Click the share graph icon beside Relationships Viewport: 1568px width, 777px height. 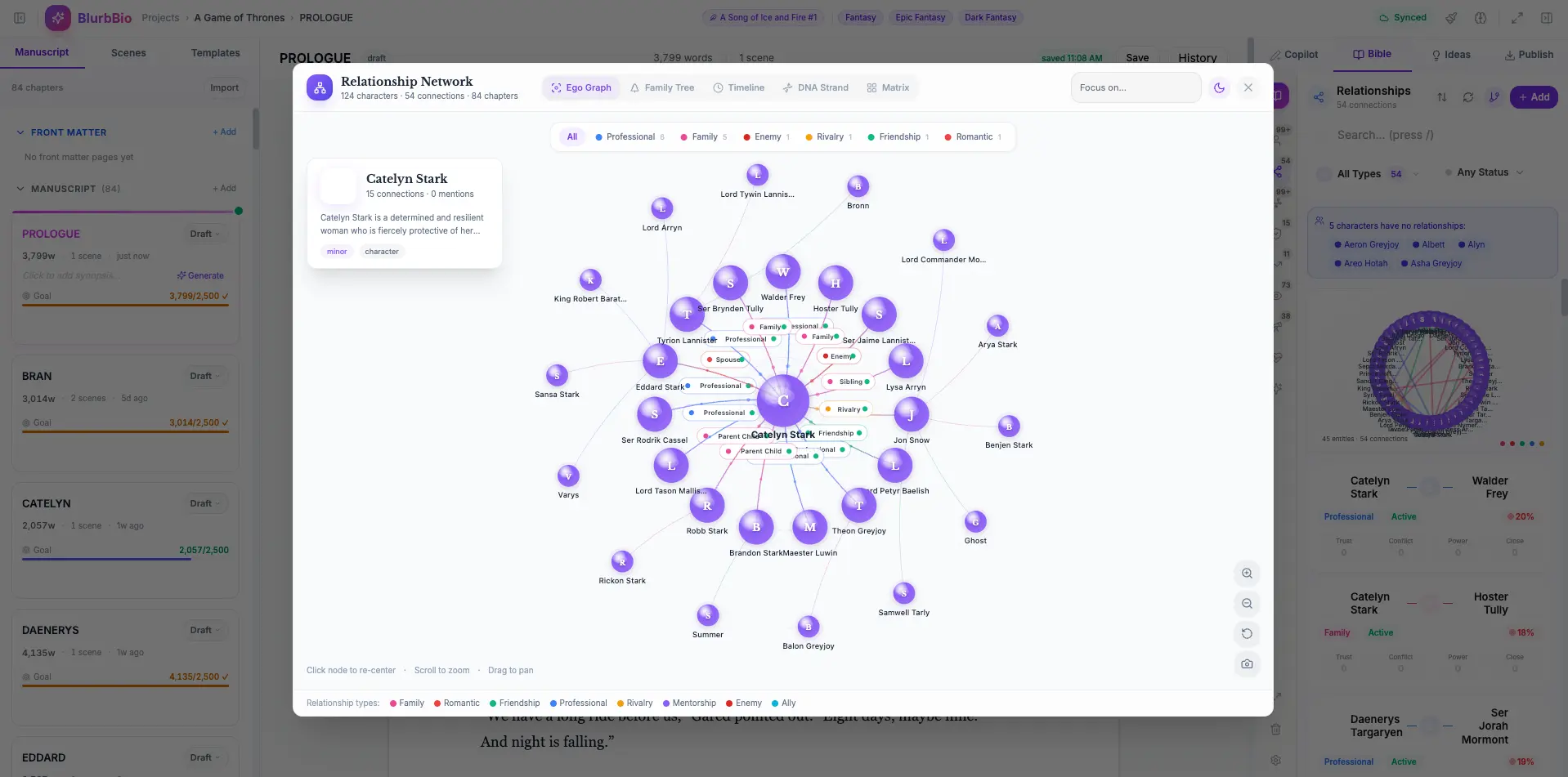pyautogui.click(x=1319, y=97)
